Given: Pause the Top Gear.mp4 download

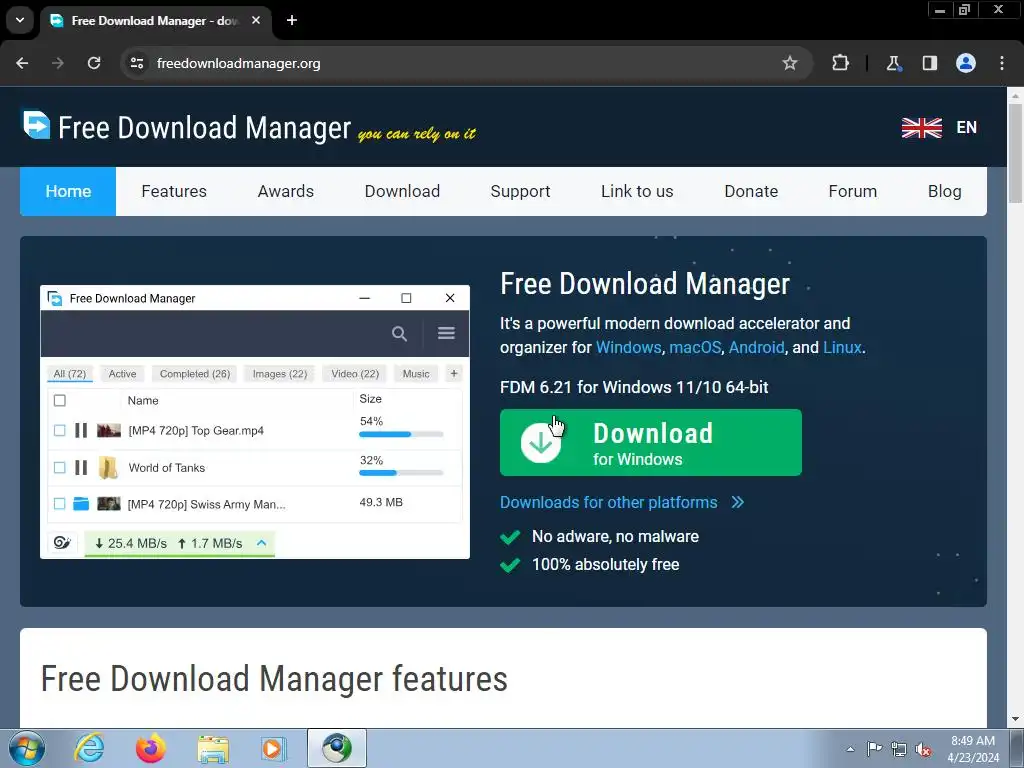Looking at the screenshot, I should pyautogui.click(x=81, y=430).
